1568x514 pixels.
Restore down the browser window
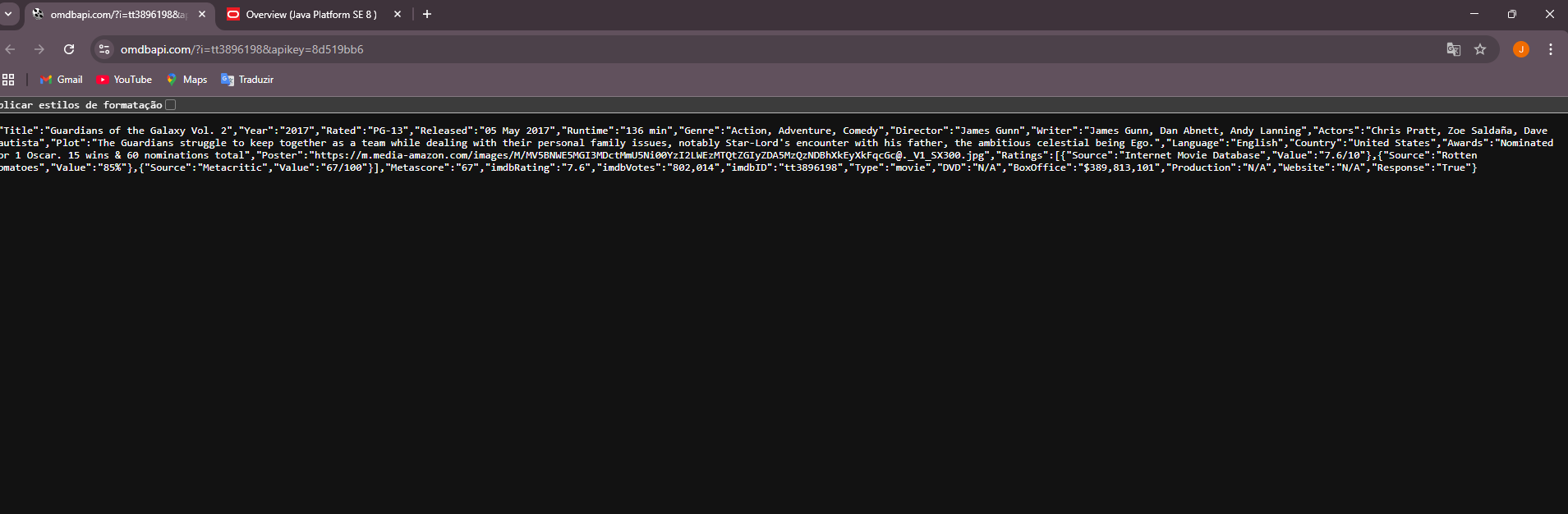(1512, 14)
